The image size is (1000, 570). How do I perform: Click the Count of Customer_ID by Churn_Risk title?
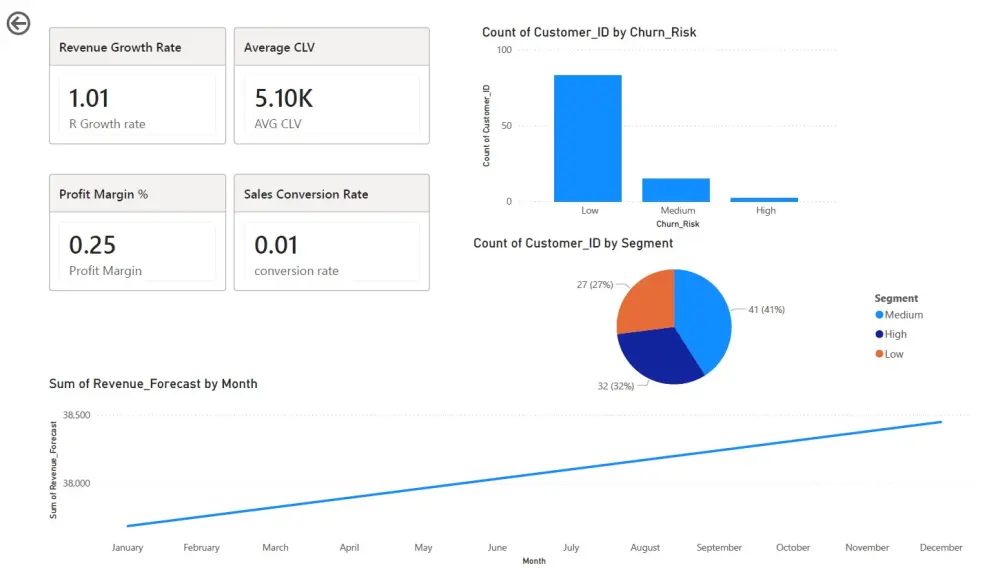pyautogui.click(x=589, y=33)
